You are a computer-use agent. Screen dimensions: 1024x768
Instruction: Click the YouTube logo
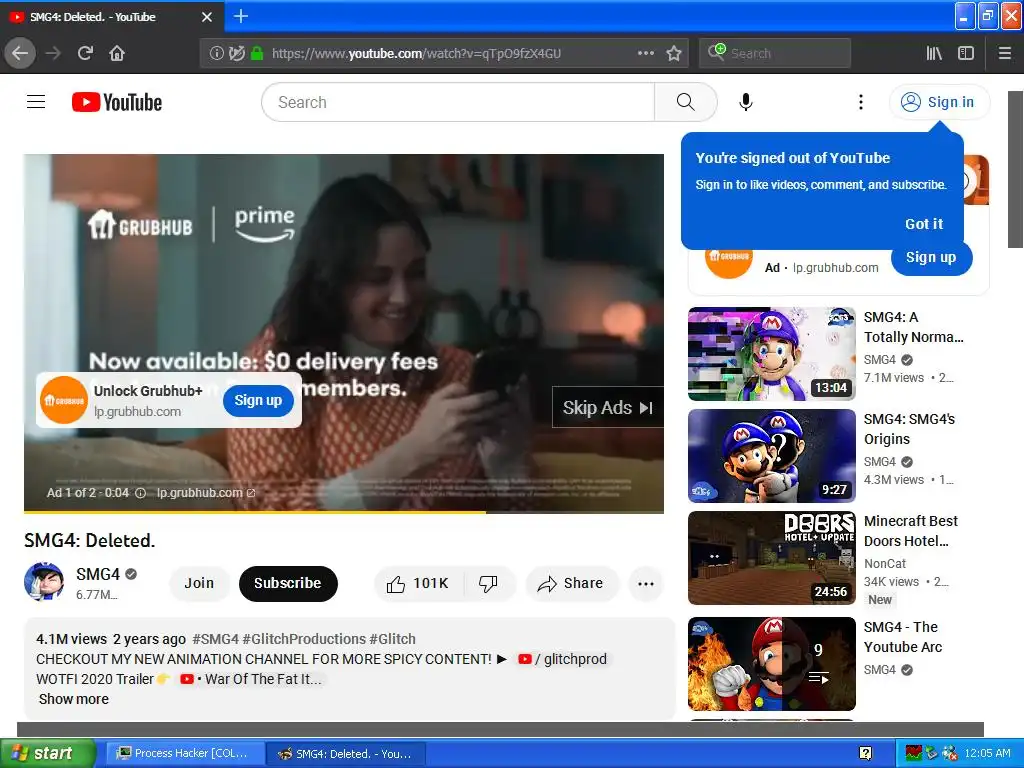coord(117,102)
